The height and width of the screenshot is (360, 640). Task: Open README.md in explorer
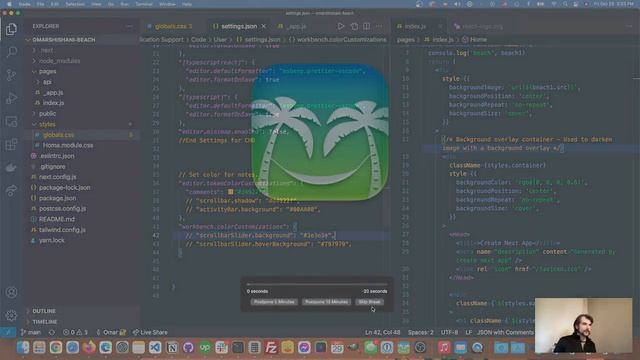pyautogui.click(x=56, y=219)
